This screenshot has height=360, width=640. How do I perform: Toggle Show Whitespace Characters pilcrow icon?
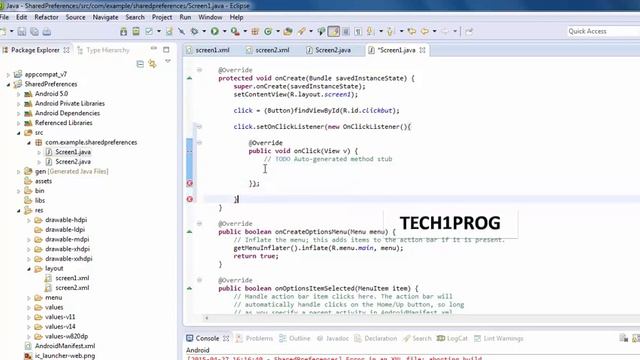358,31
